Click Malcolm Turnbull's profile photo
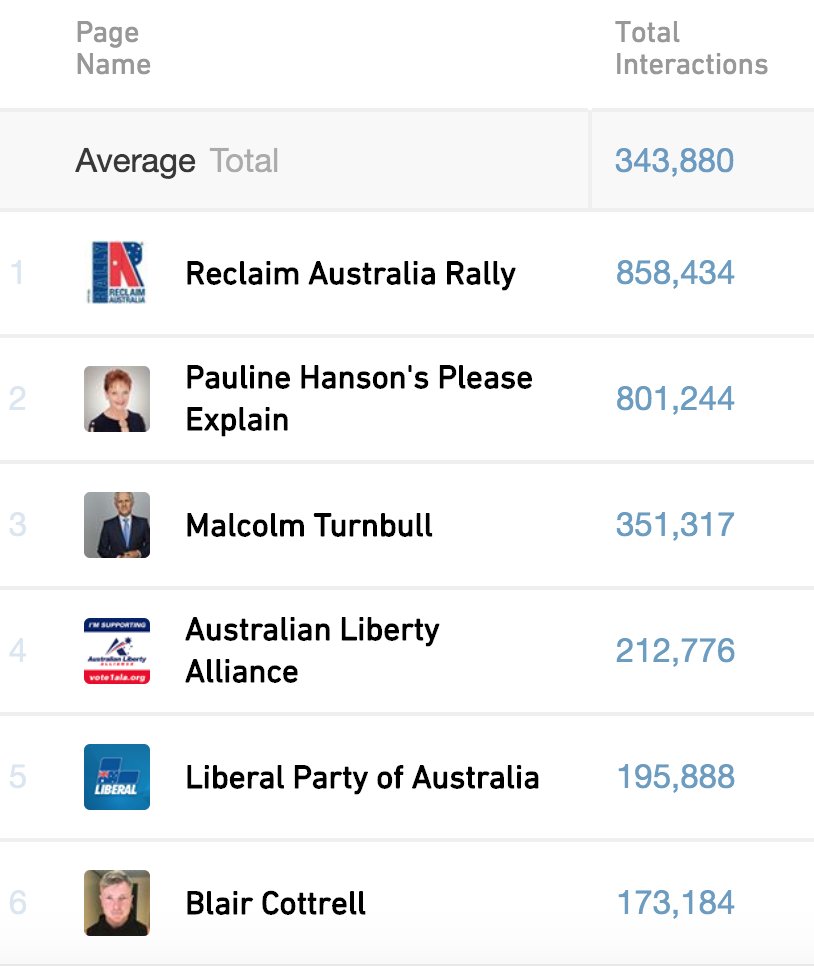 (x=117, y=525)
